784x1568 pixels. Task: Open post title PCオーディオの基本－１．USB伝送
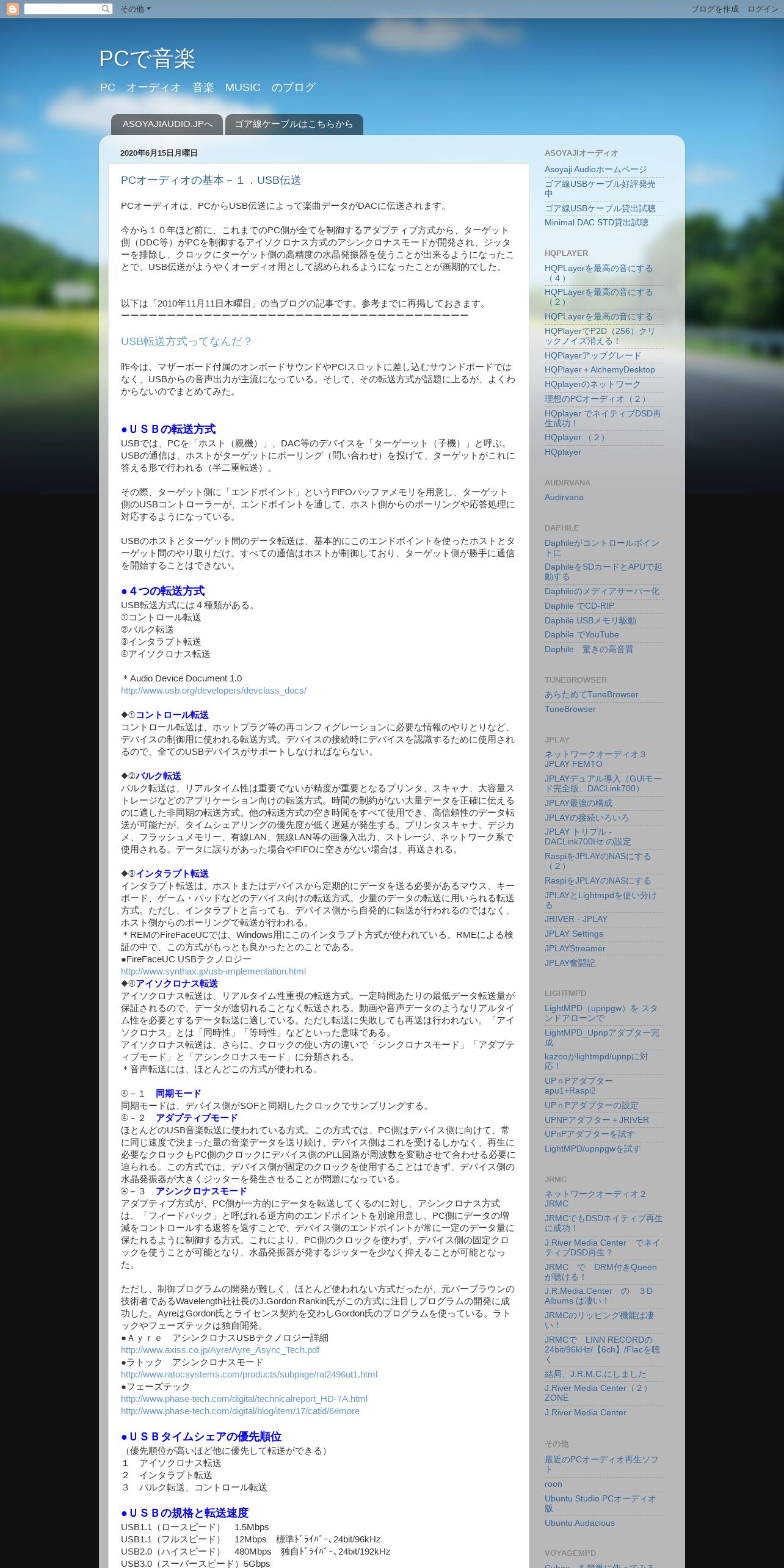click(x=211, y=180)
